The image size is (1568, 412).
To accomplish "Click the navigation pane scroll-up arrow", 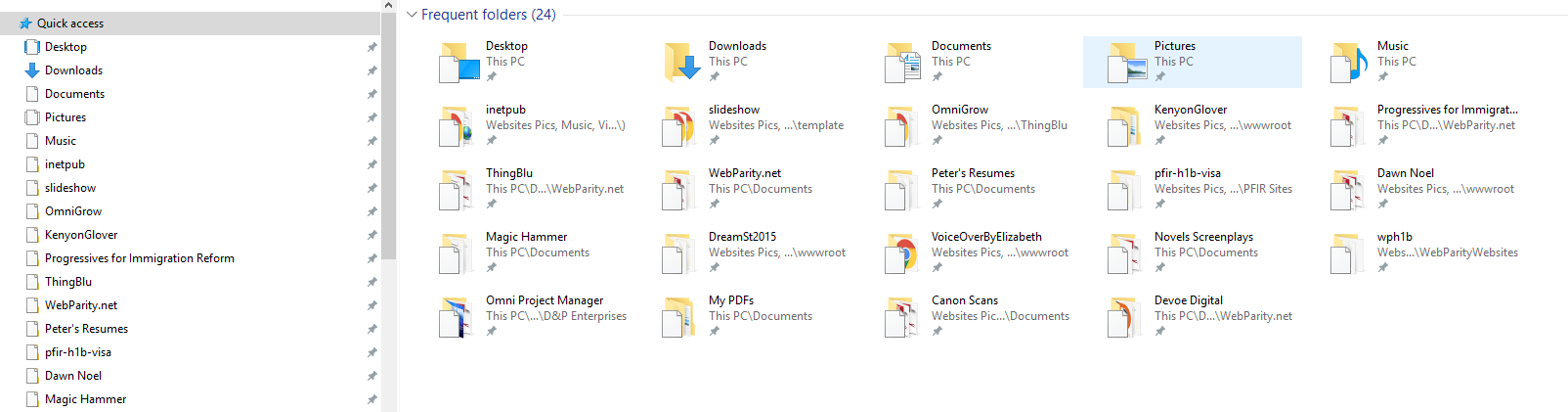I will (389, 6).
